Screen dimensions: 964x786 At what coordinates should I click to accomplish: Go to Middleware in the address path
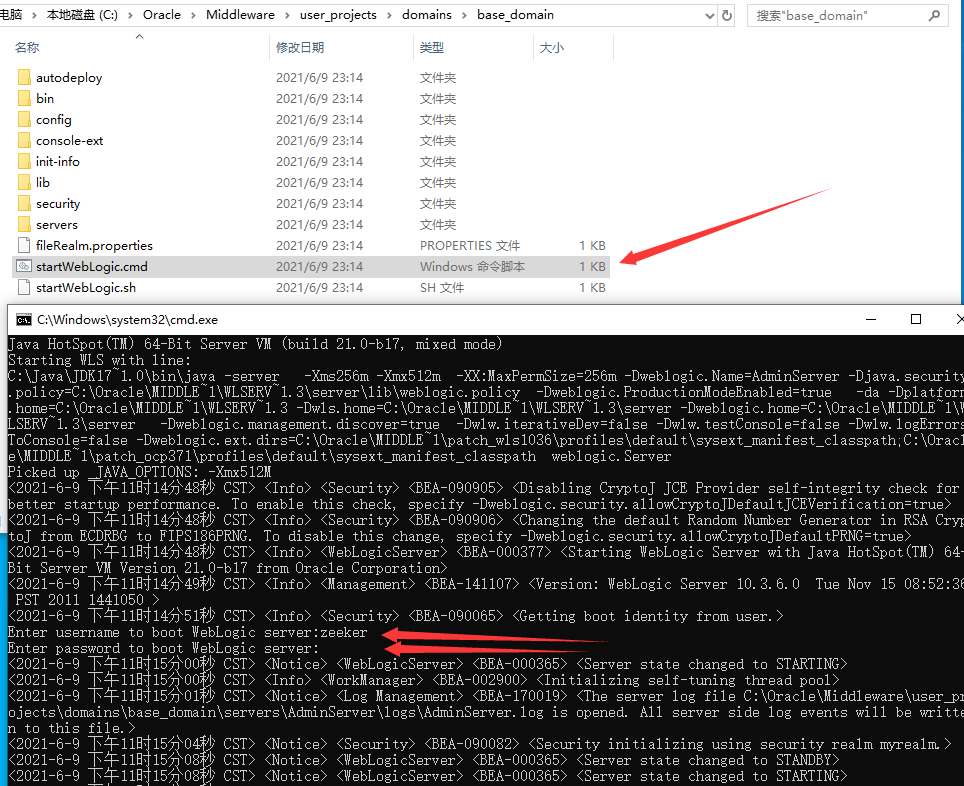tap(240, 15)
